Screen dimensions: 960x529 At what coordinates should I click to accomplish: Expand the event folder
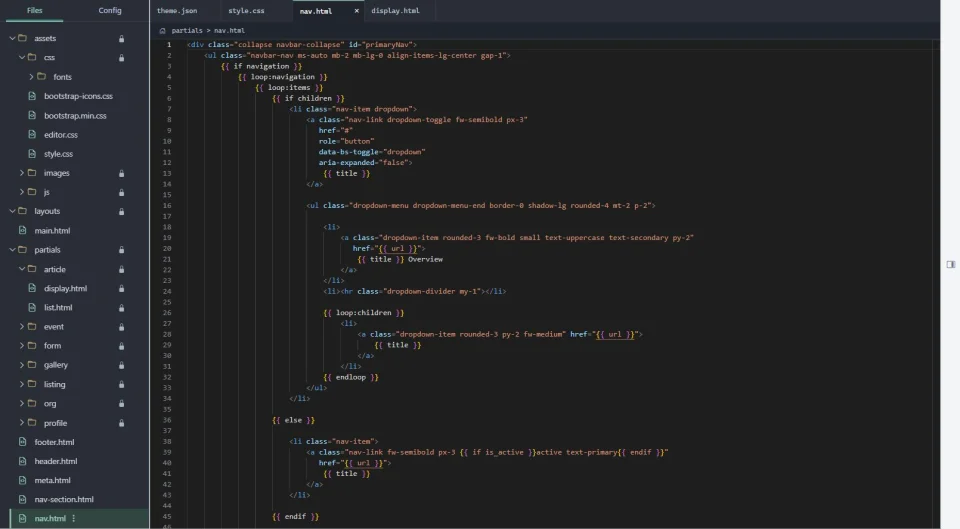tap(22, 326)
